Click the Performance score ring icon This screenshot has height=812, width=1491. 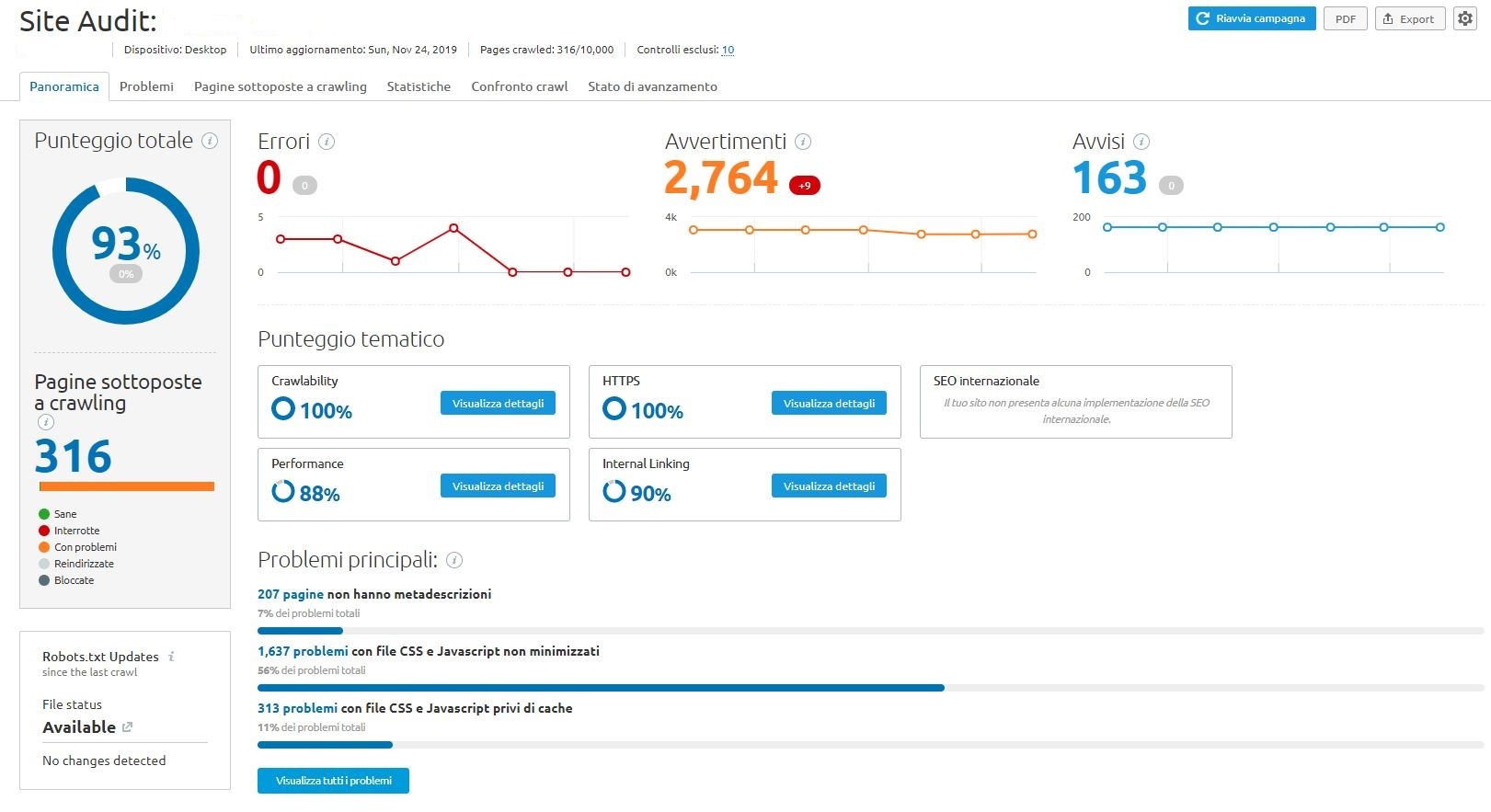point(283,491)
